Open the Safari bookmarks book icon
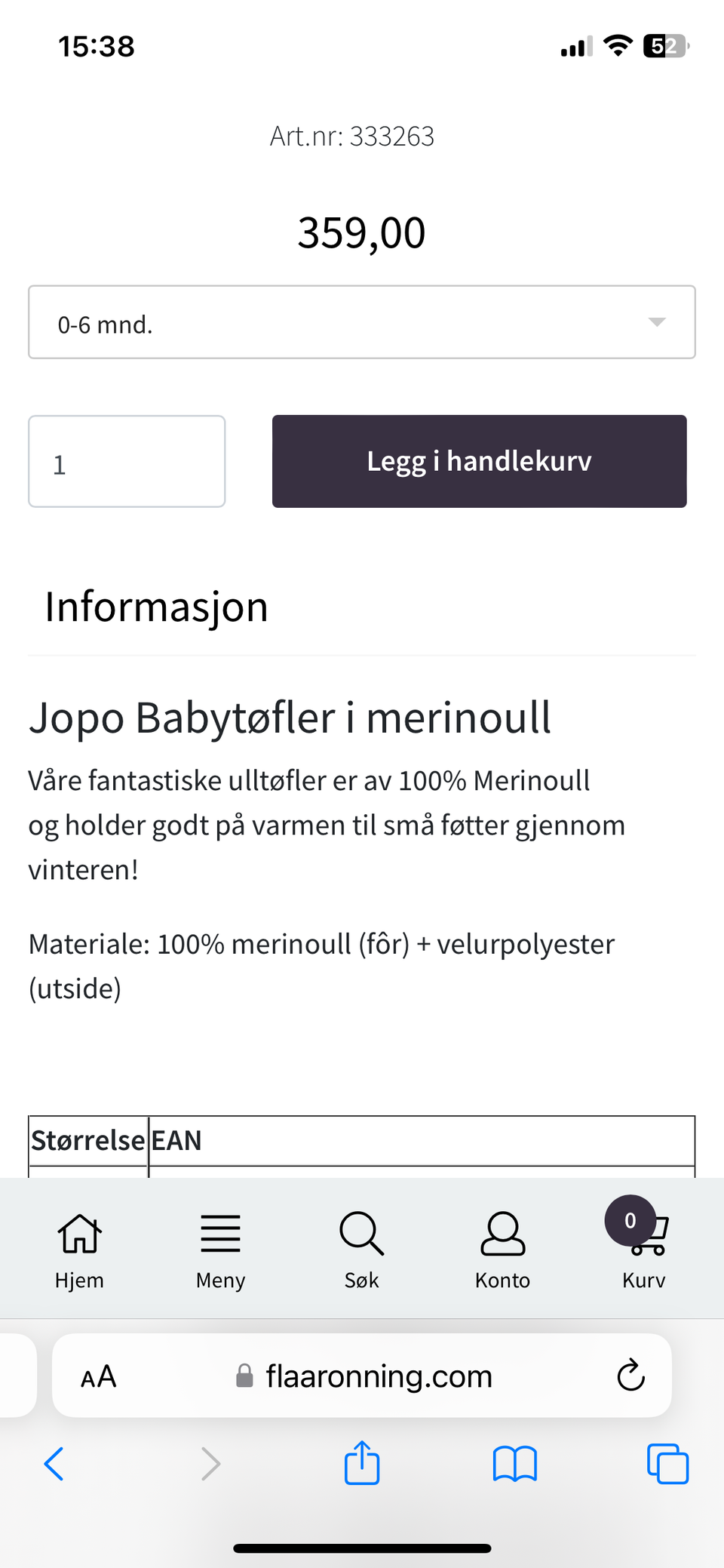Image resolution: width=724 pixels, height=1568 pixels. (x=514, y=1464)
